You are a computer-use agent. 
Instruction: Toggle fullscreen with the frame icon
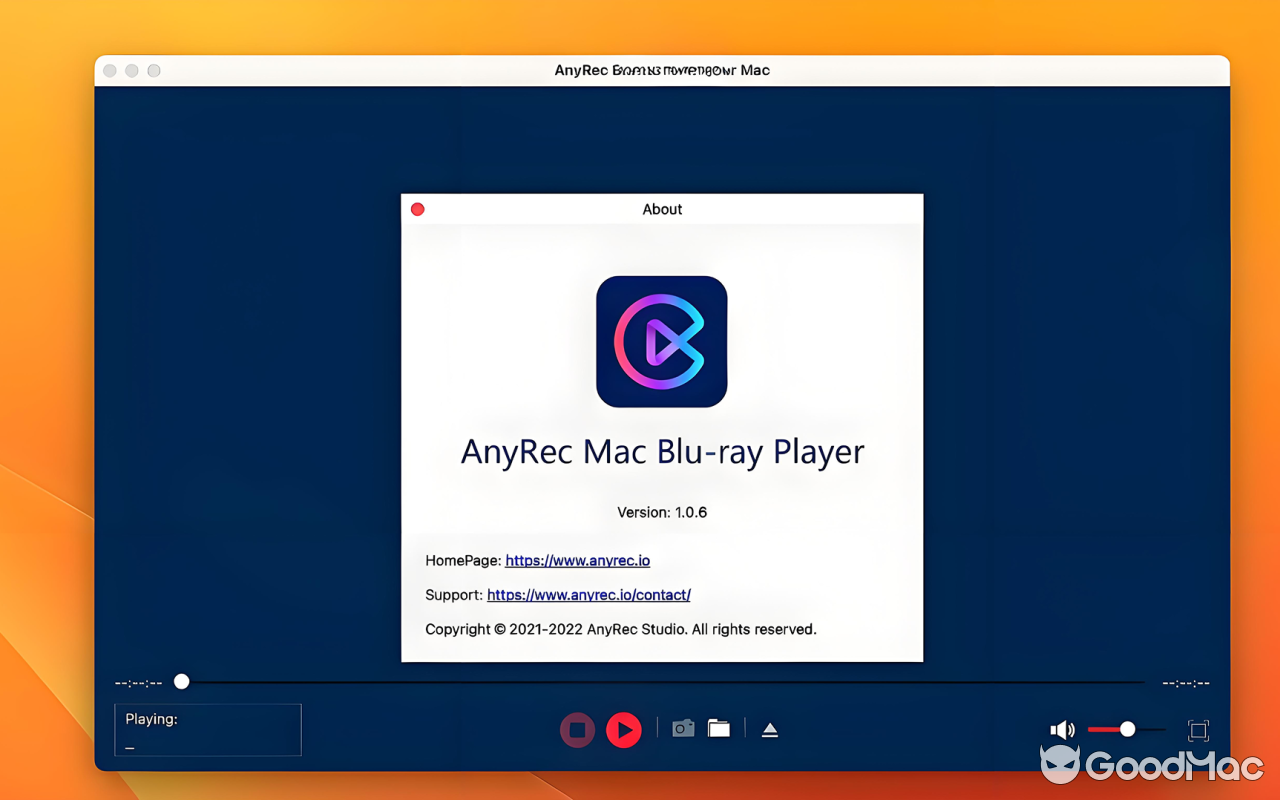coord(1197,731)
